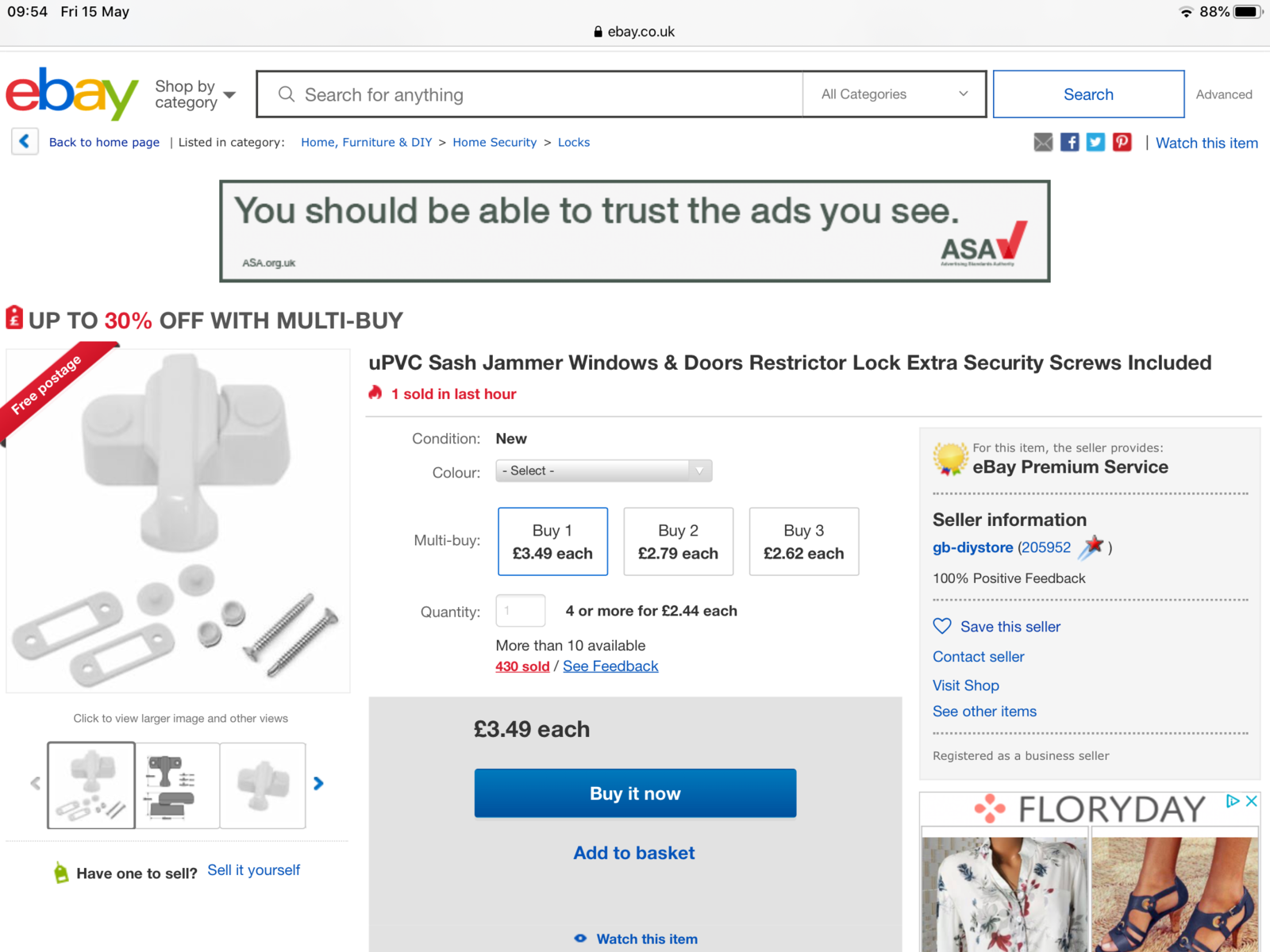Screen dimensions: 1270x952
Task: Click heart icon to save this seller
Action: pyautogui.click(x=942, y=626)
